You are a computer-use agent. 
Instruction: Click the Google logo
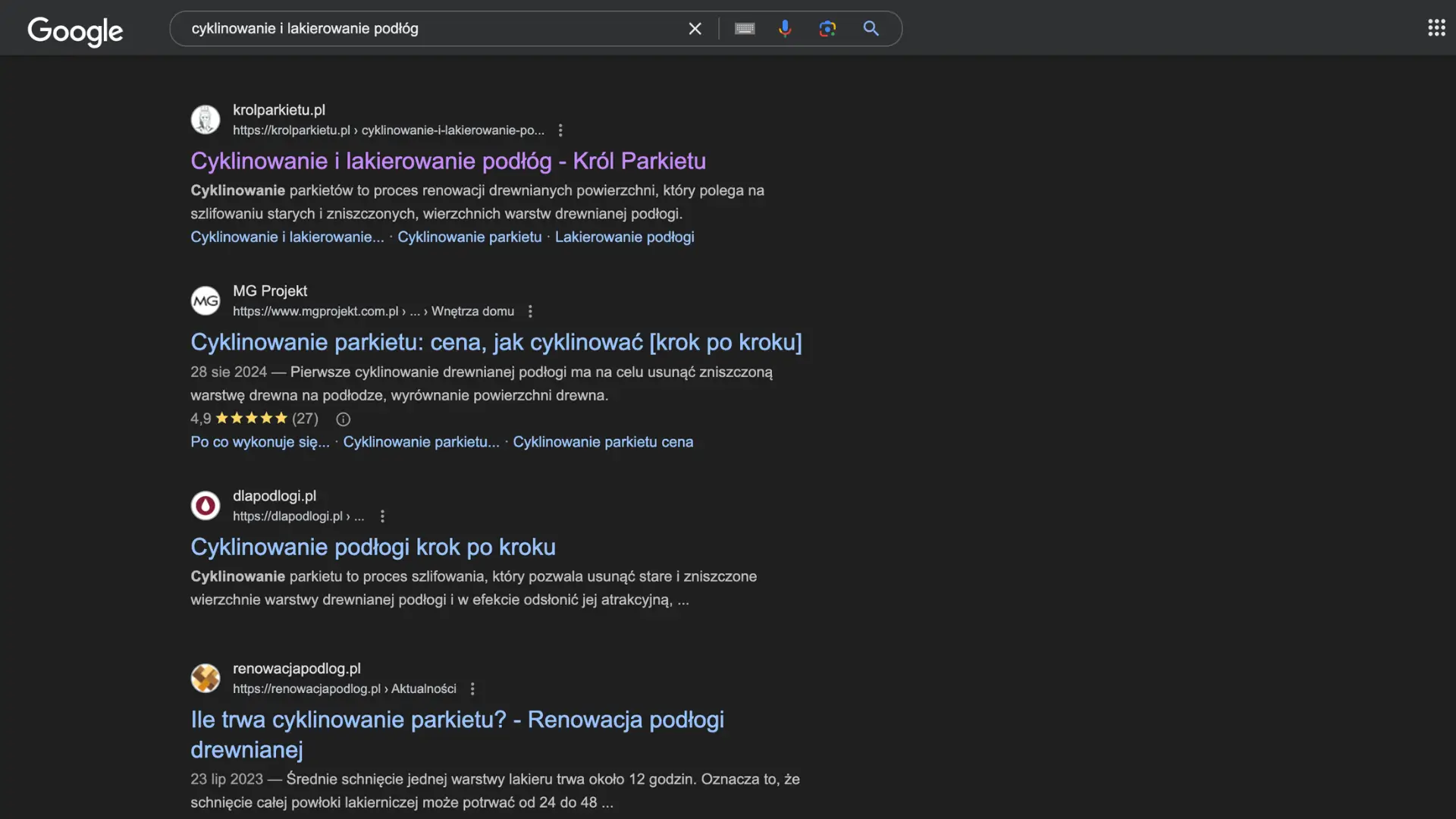75,31
